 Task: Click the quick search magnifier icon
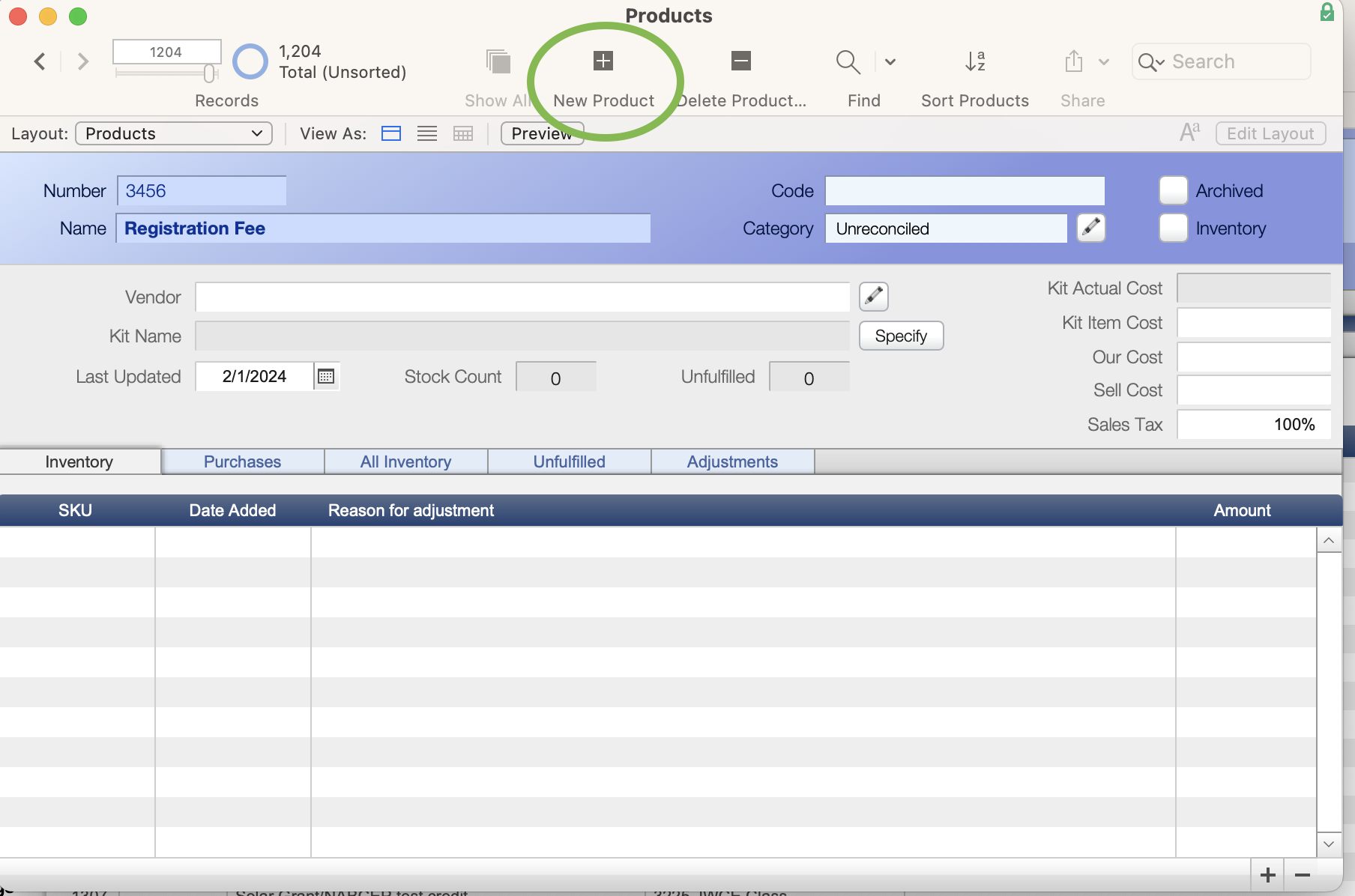point(1150,62)
